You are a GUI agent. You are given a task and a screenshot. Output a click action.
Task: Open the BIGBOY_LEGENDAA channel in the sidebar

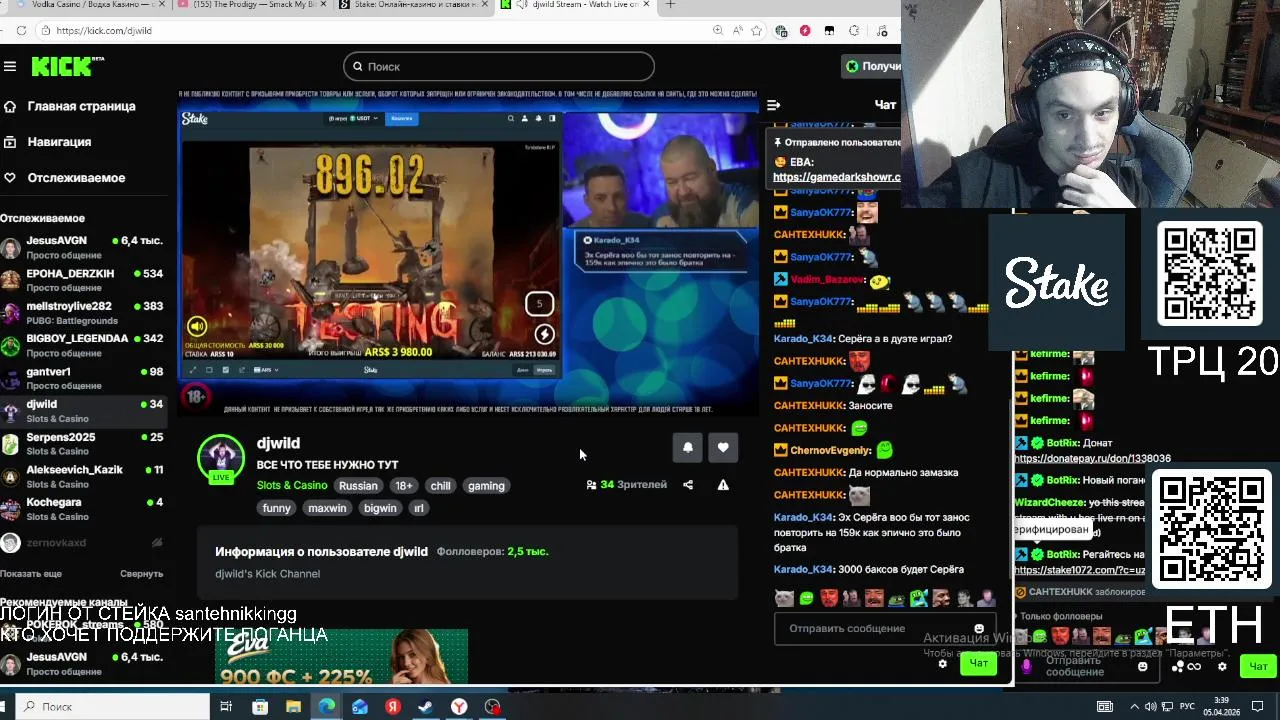point(82,346)
